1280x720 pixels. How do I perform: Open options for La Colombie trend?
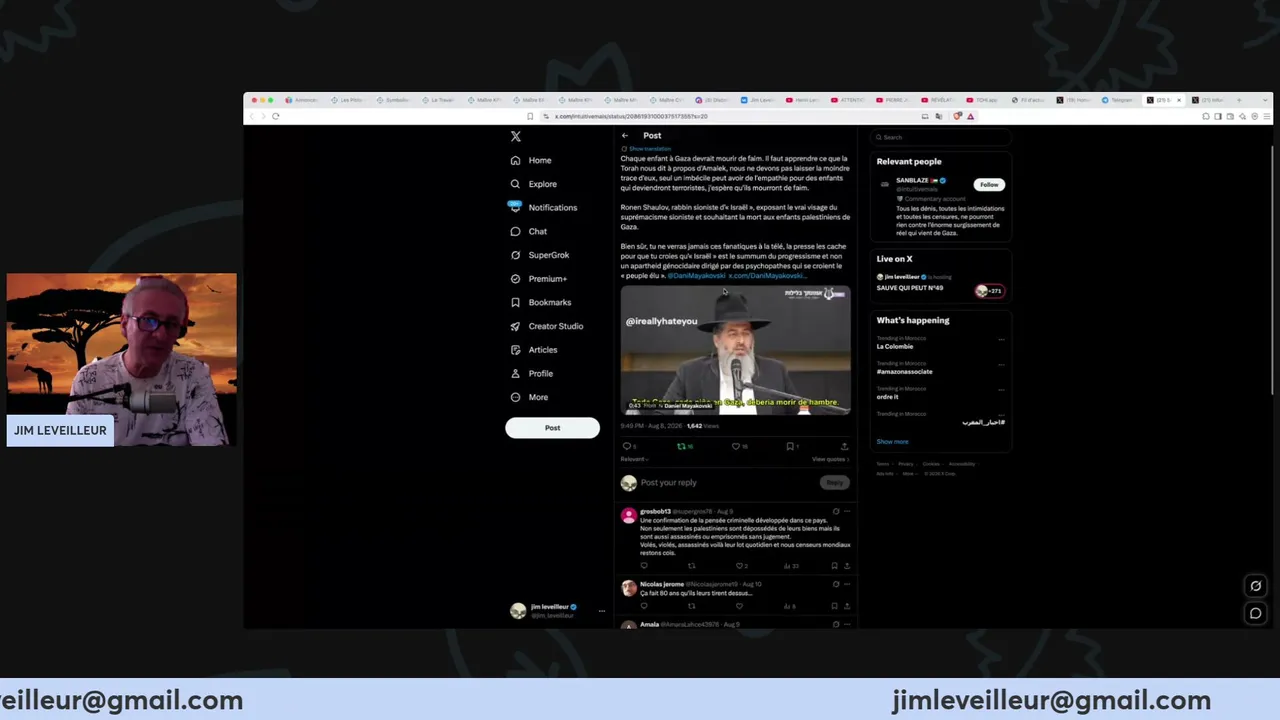click(x=1001, y=339)
